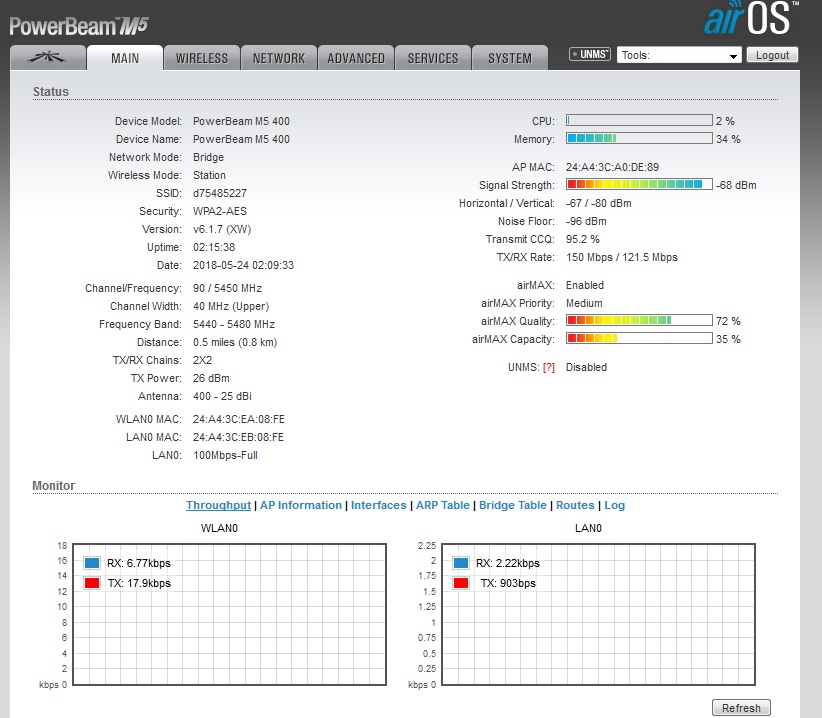Click the PowerBeam M5 logo
This screenshot has height=718, width=822.
coord(79,26)
